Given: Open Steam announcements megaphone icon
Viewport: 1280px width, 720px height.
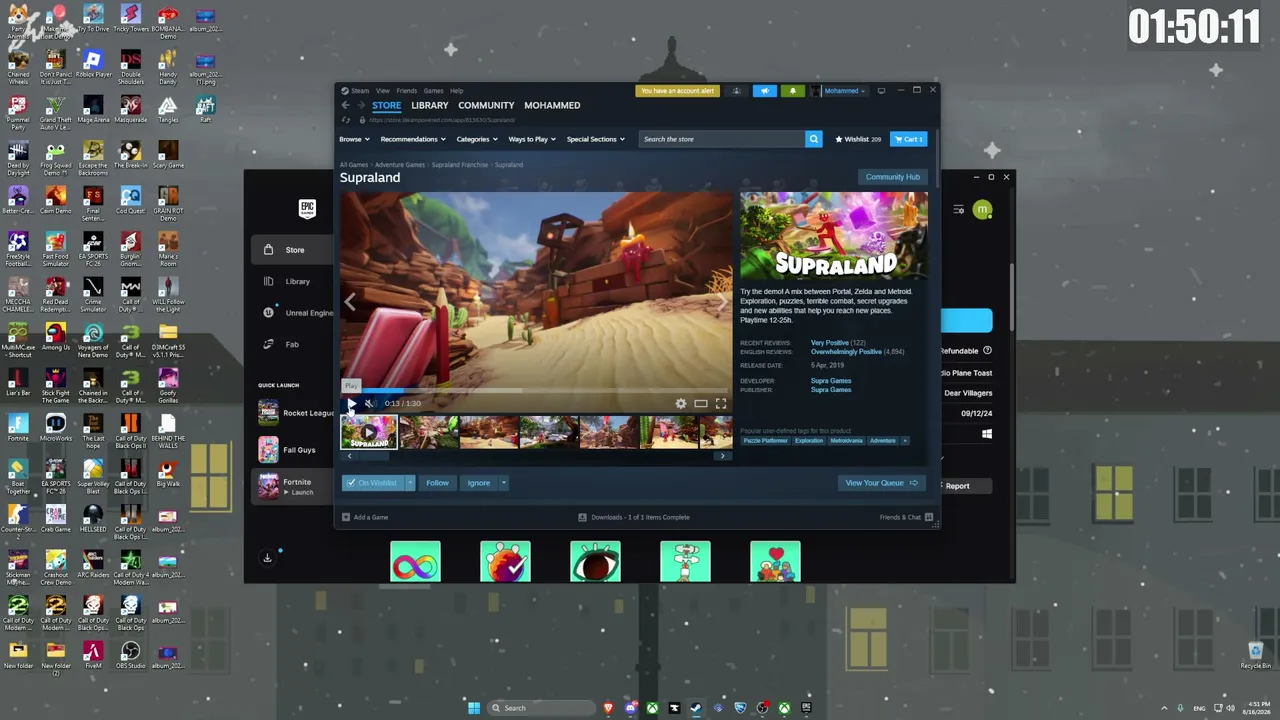Looking at the screenshot, I should [765, 91].
